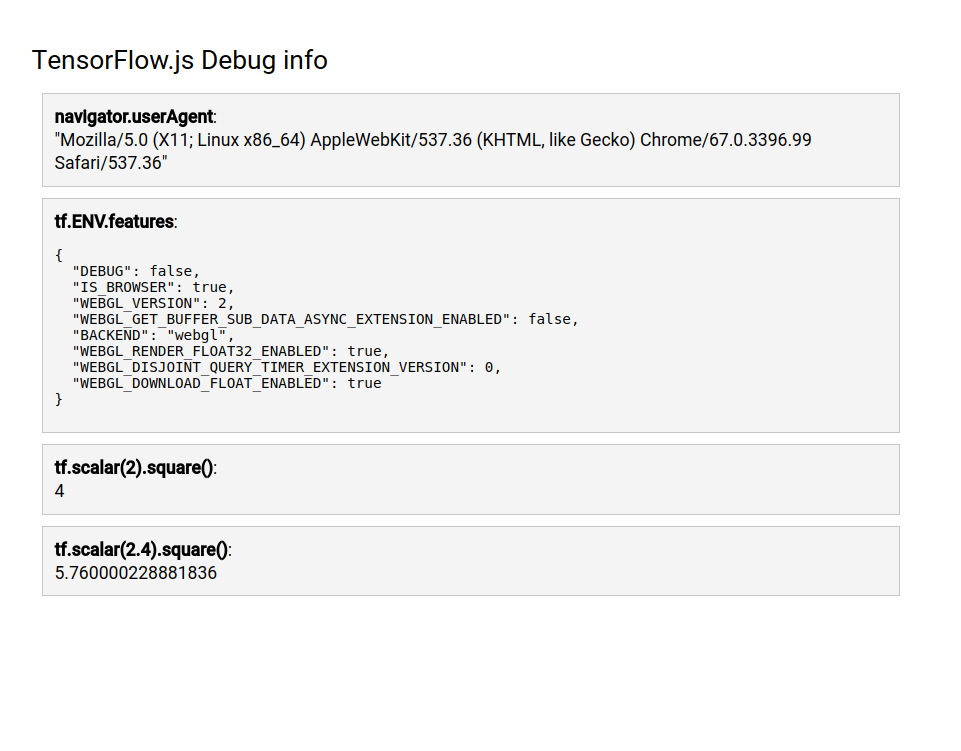Click the result value 4
961x751 pixels.
(x=59, y=491)
